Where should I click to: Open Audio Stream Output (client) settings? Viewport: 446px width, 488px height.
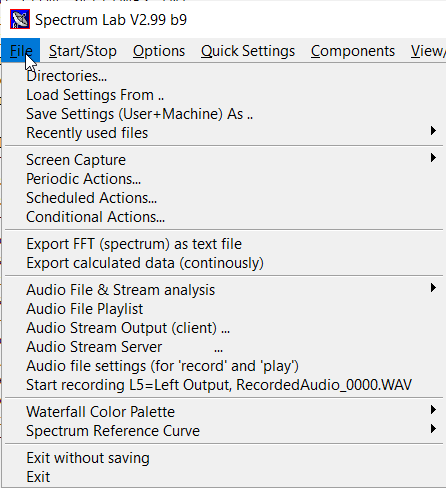pyautogui.click(x=223, y=328)
